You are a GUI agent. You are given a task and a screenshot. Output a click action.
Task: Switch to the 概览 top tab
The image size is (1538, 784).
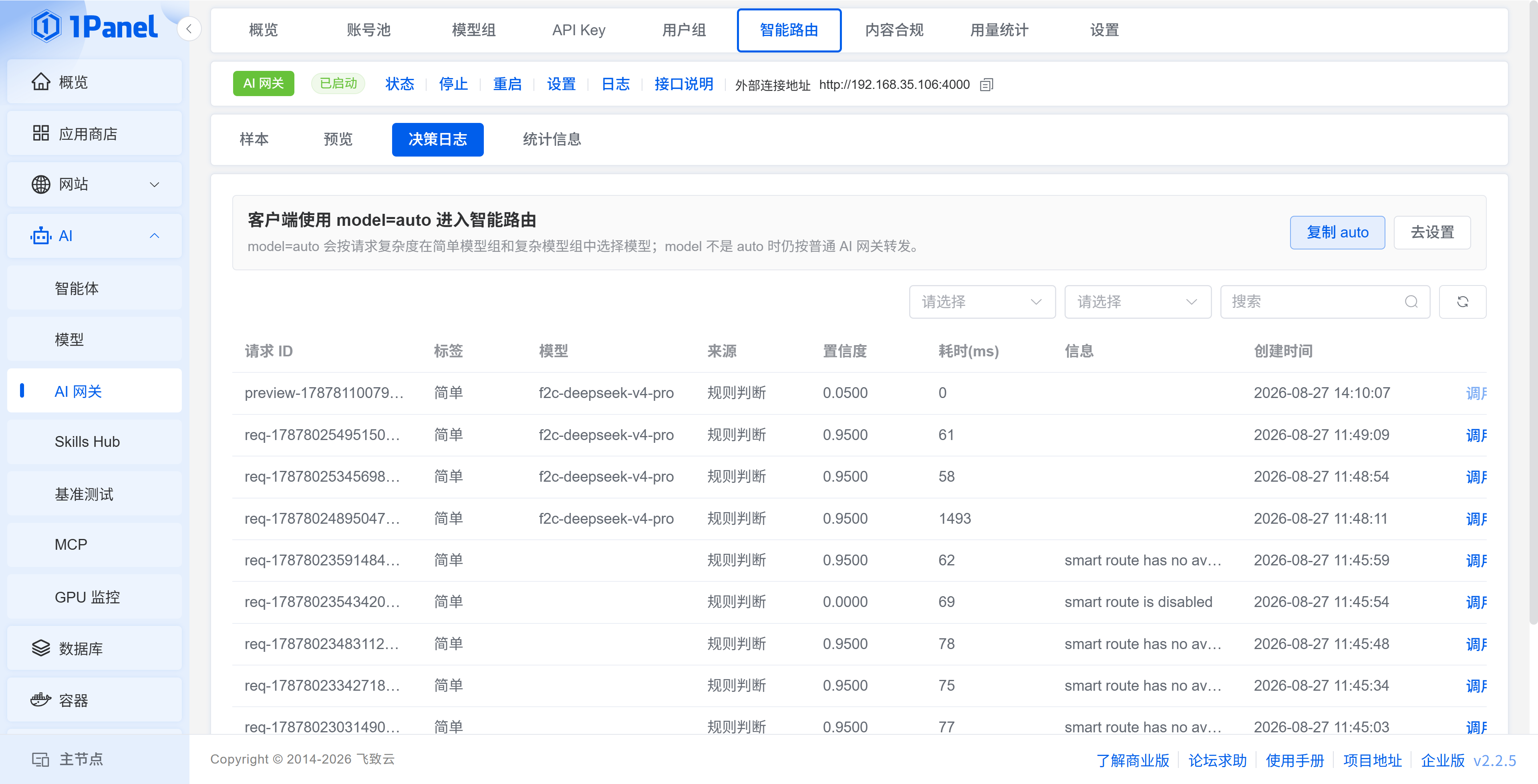click(x=263, y=30)
